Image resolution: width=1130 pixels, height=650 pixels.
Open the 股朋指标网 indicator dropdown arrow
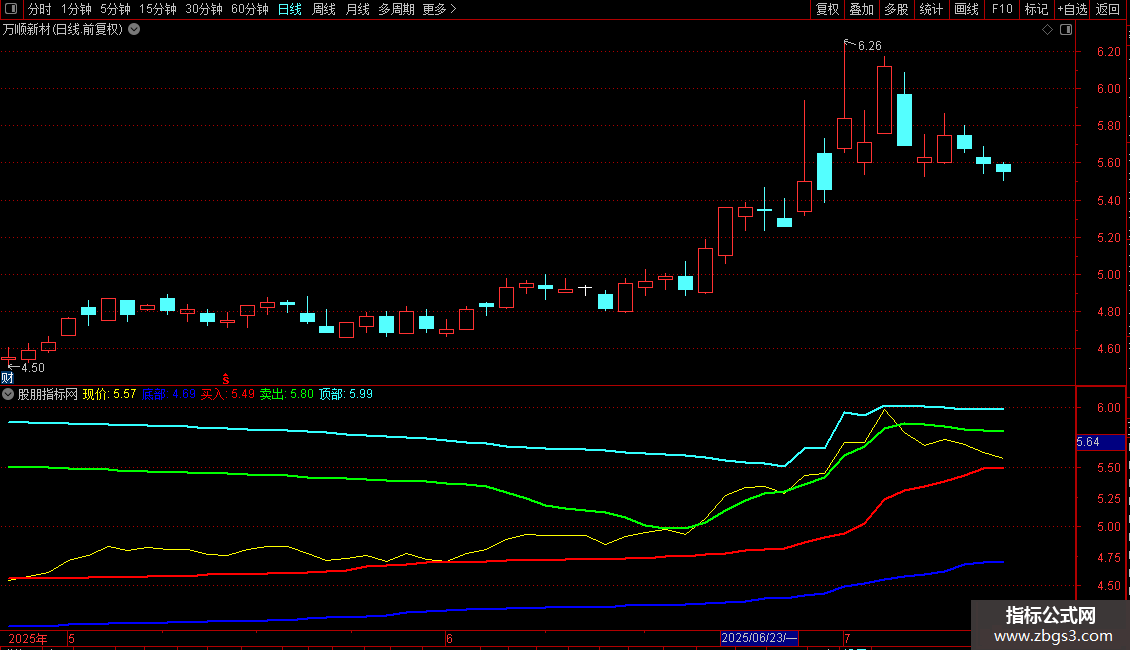[8, 394]
